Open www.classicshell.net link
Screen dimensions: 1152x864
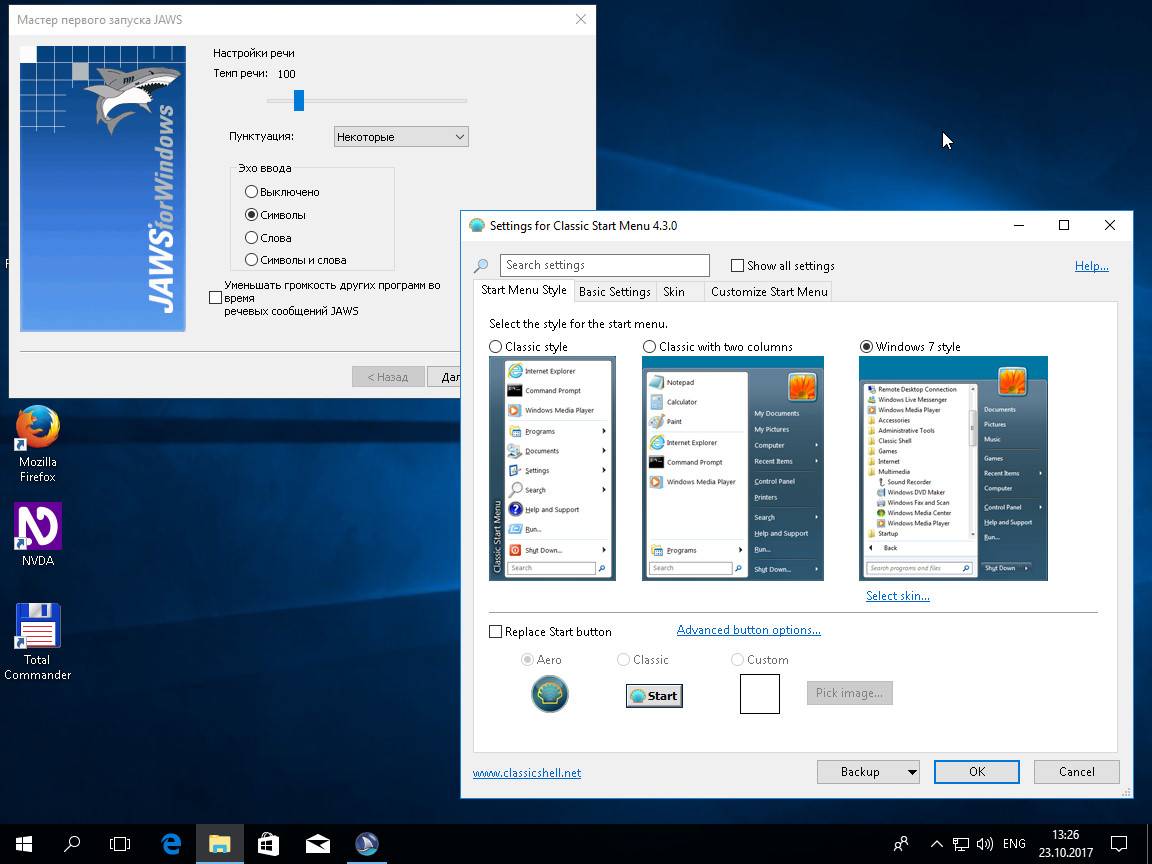(x=527, y=773)
